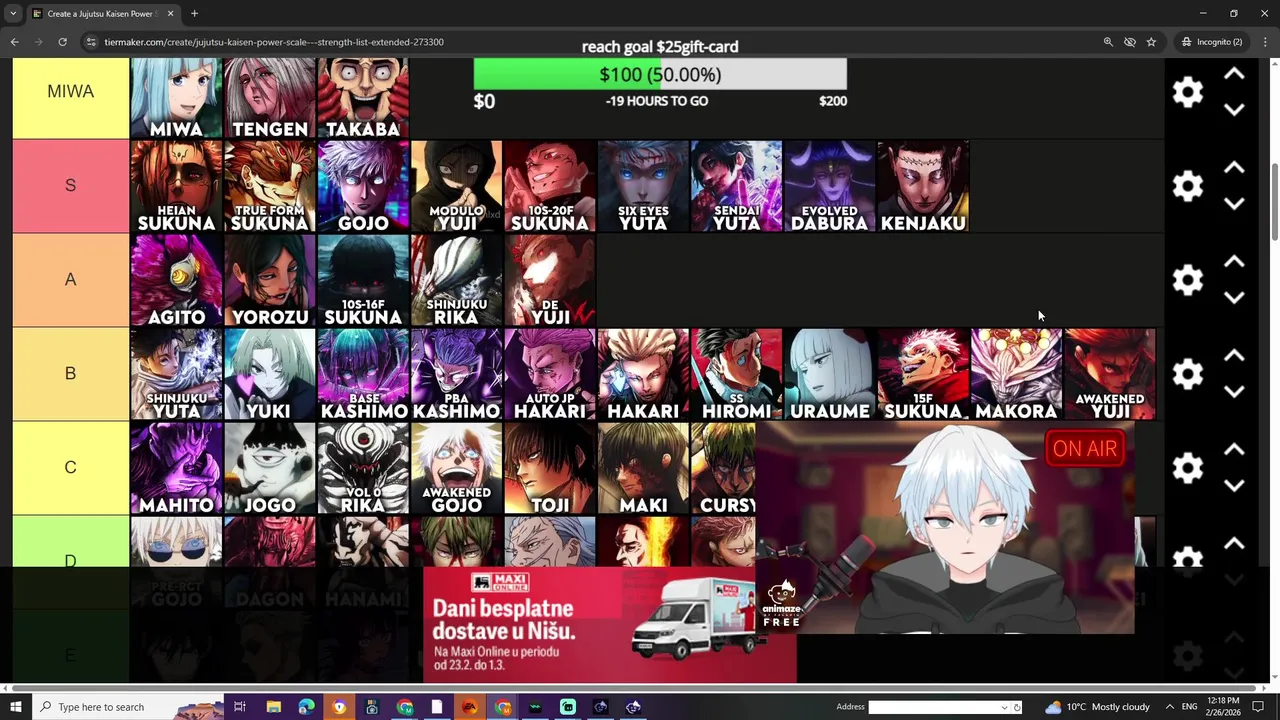Image resolution: width=1280 pixels, height=720 pixels.
Task: Select the B tier label
Action: [70, 374]
